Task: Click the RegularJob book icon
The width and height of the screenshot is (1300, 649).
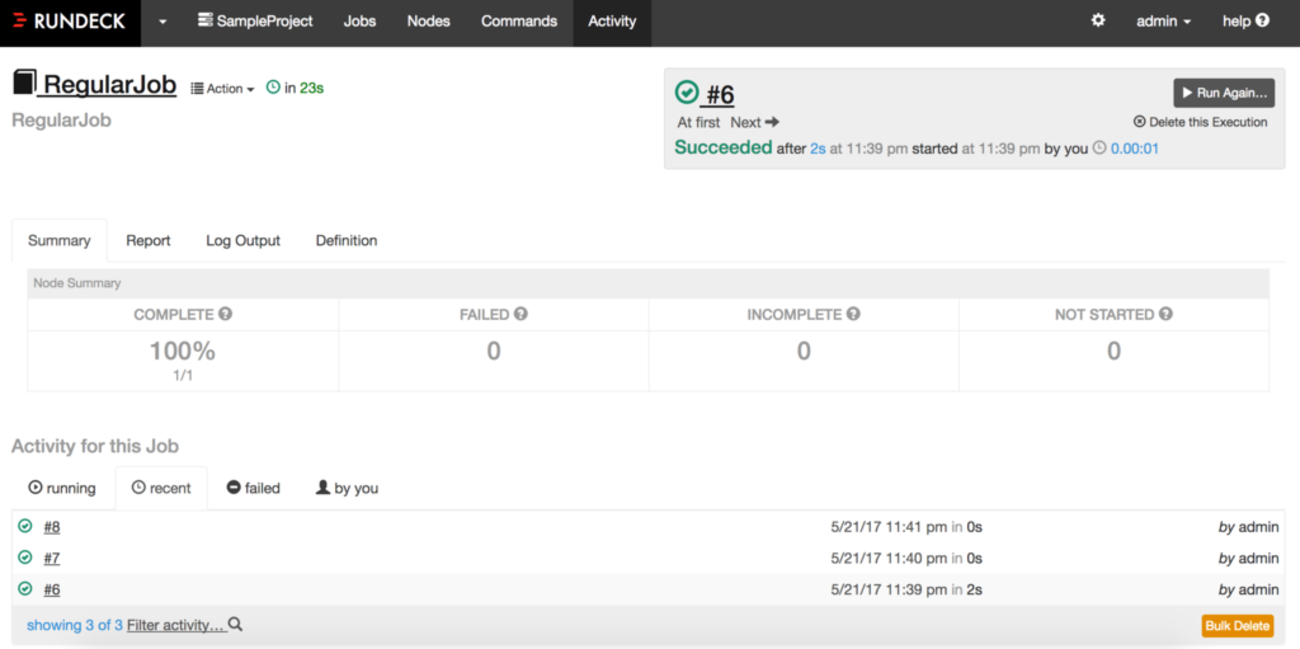Action: (24, 83)
